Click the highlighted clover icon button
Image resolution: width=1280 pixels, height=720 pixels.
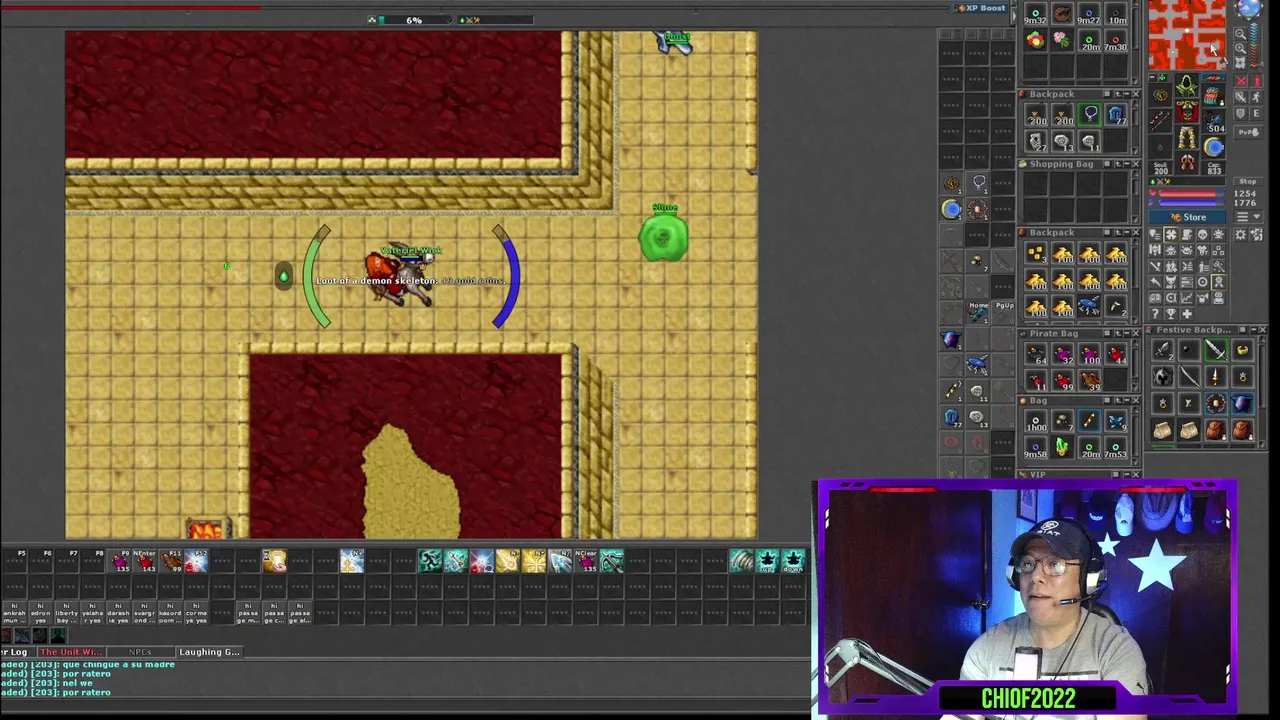point(1171,235)
